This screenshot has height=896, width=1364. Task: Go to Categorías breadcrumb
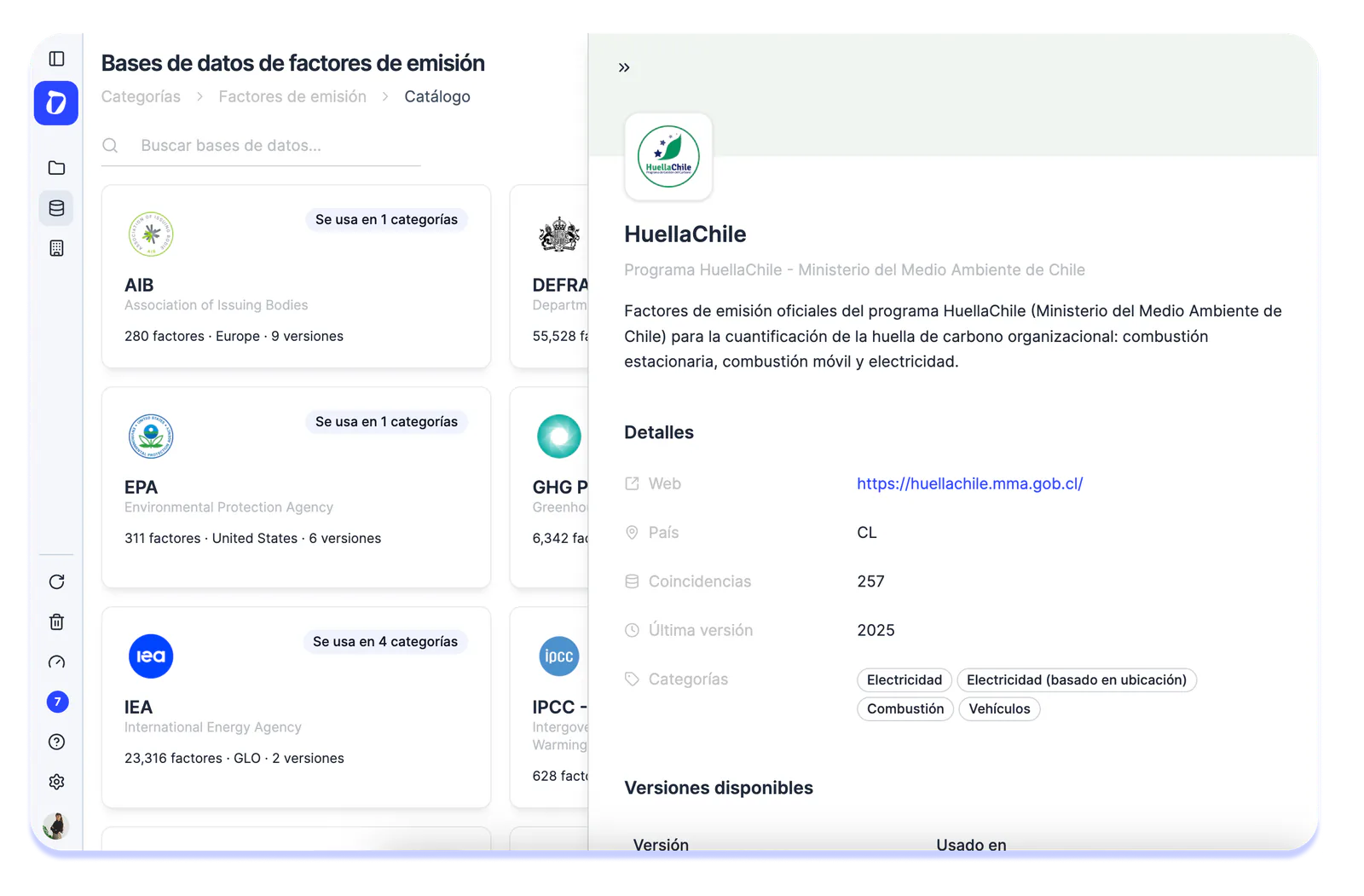tap(141, 96)
